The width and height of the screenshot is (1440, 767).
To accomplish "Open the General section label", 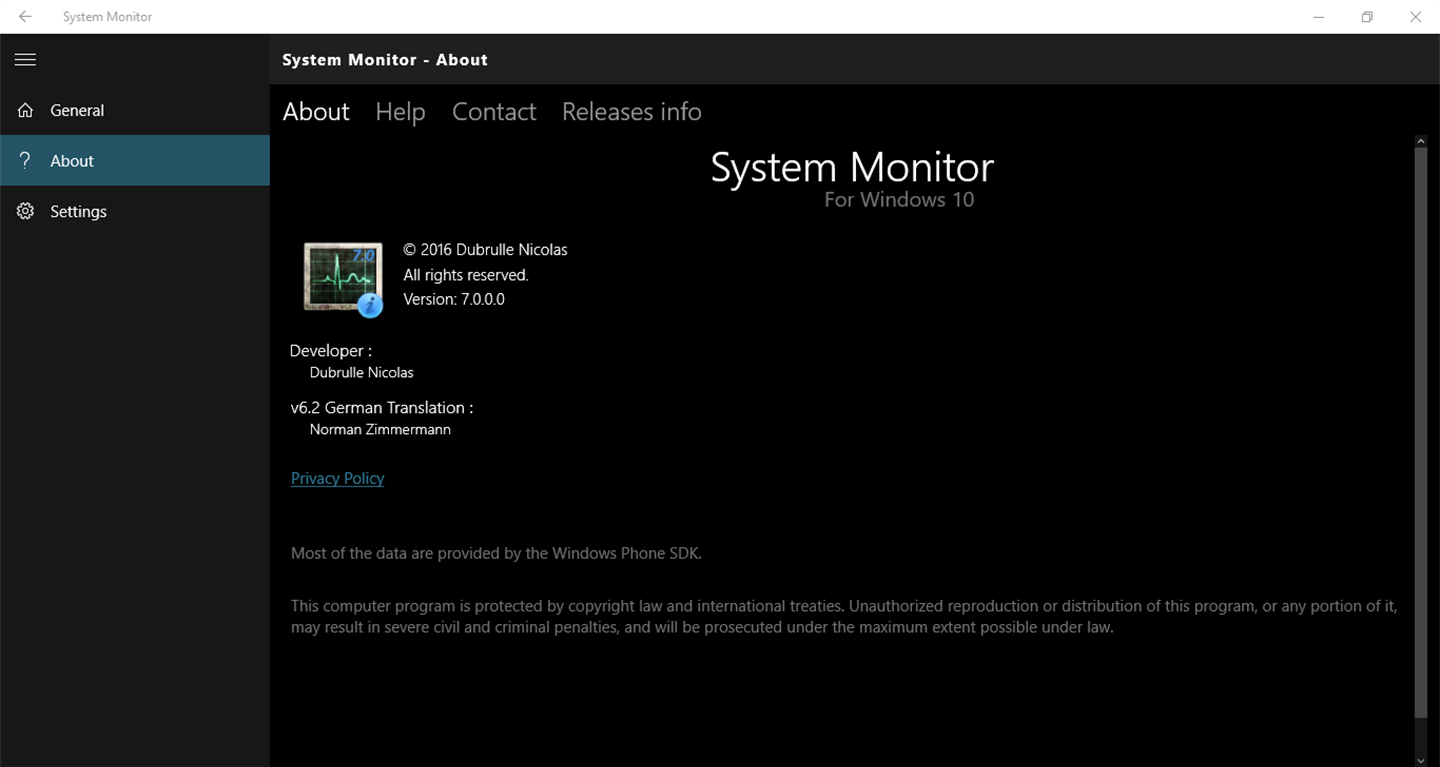I will 77,111.
